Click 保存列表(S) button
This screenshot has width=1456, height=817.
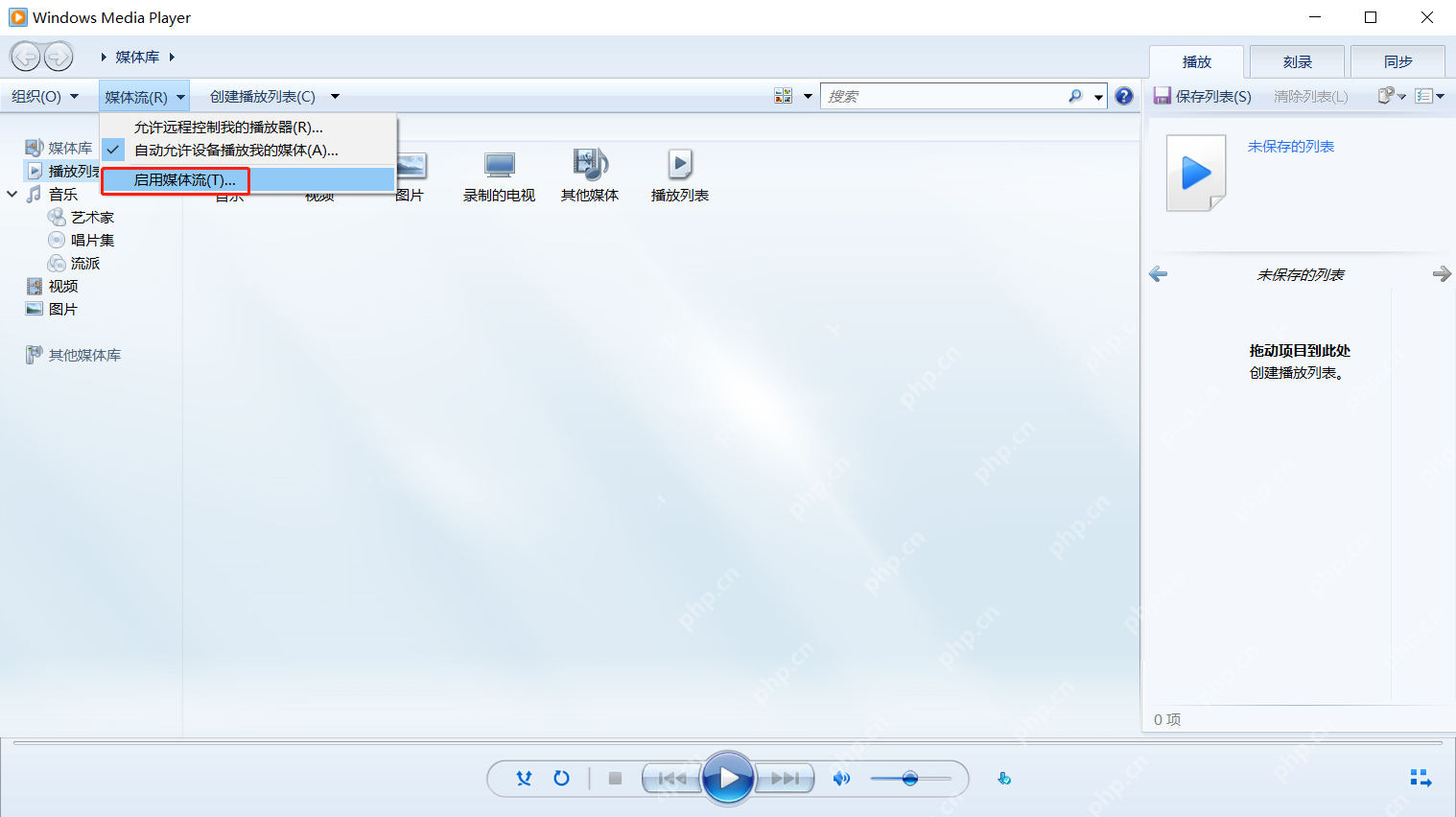1203,96
